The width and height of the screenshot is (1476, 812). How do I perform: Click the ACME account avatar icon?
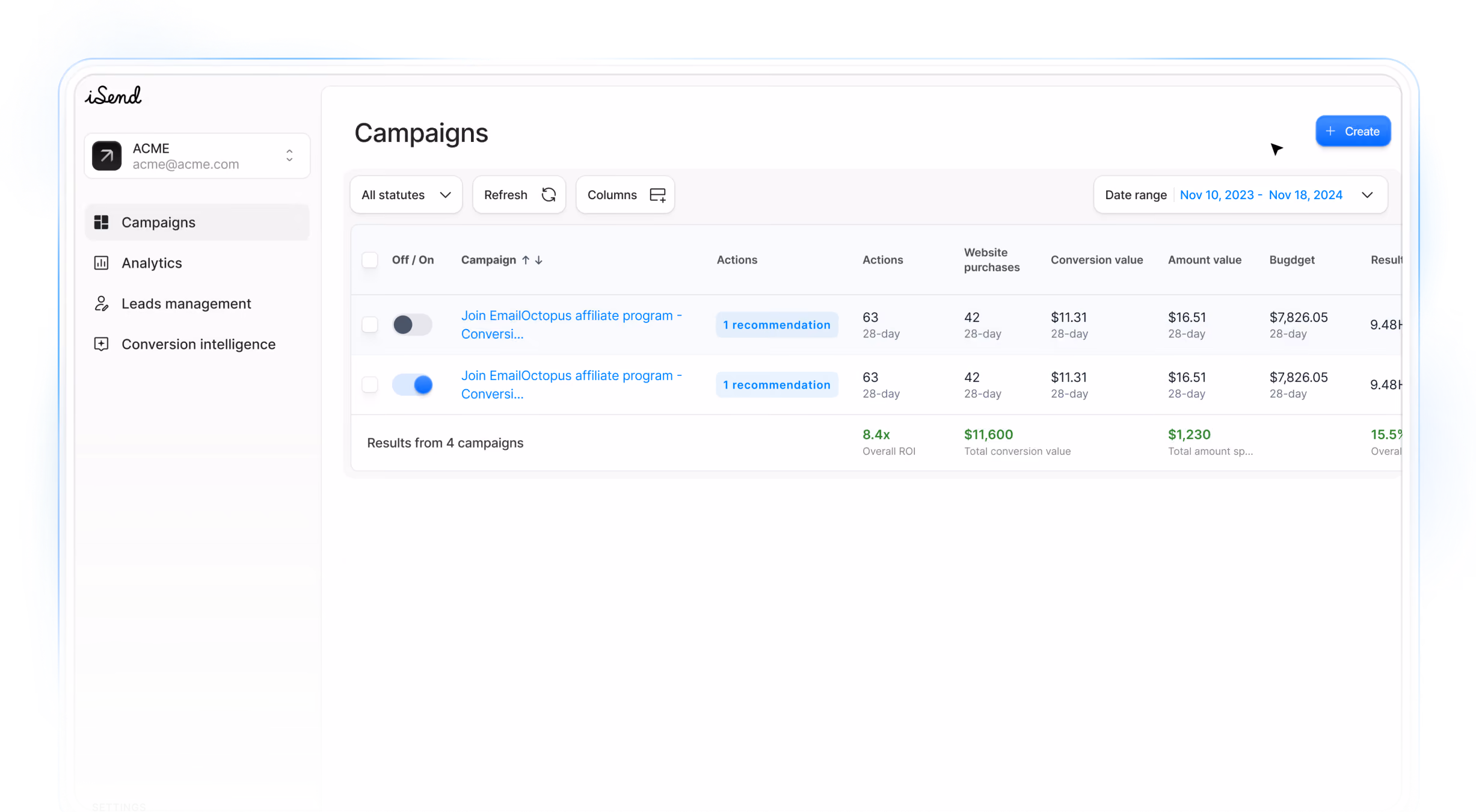point(106,156)
